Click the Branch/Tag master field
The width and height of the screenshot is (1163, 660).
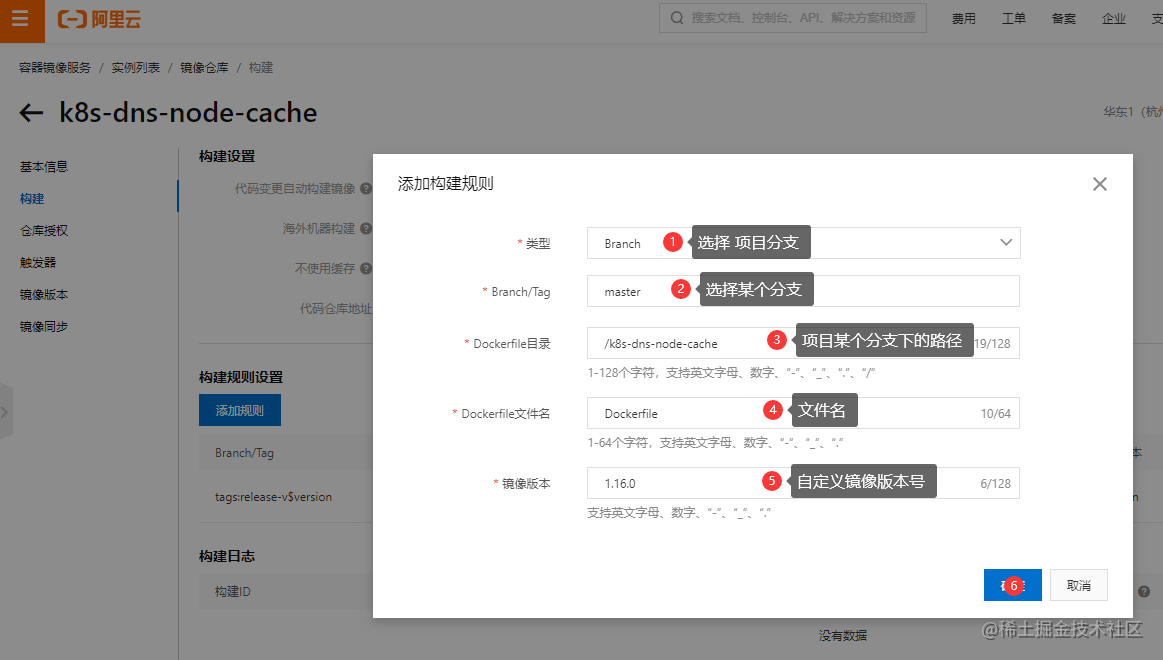(803, 291)
